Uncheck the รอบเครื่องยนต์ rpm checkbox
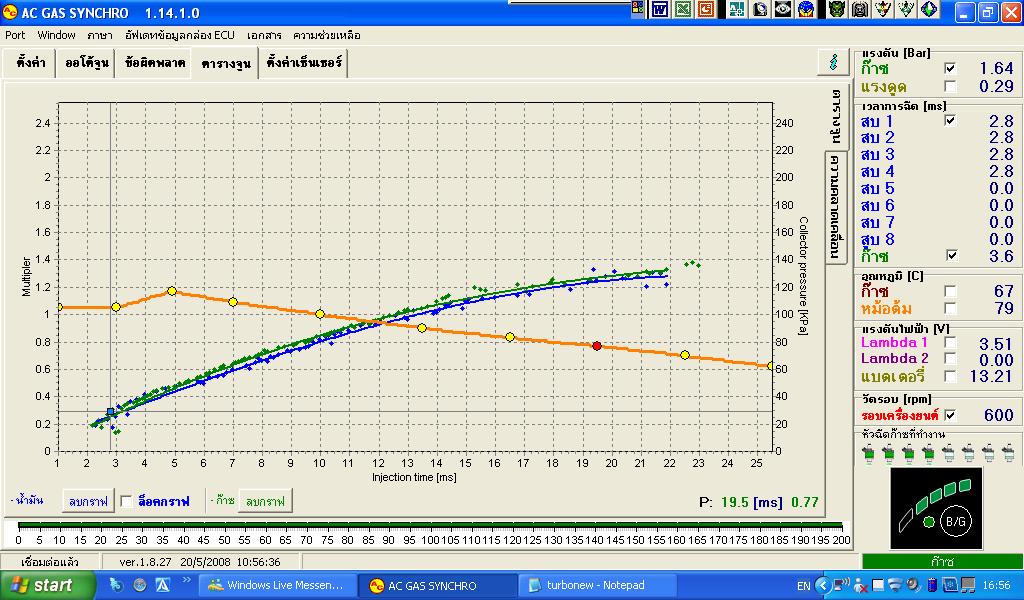This screenshot has width=1024, height=600. pyautogui.click(x=949, y=415)
